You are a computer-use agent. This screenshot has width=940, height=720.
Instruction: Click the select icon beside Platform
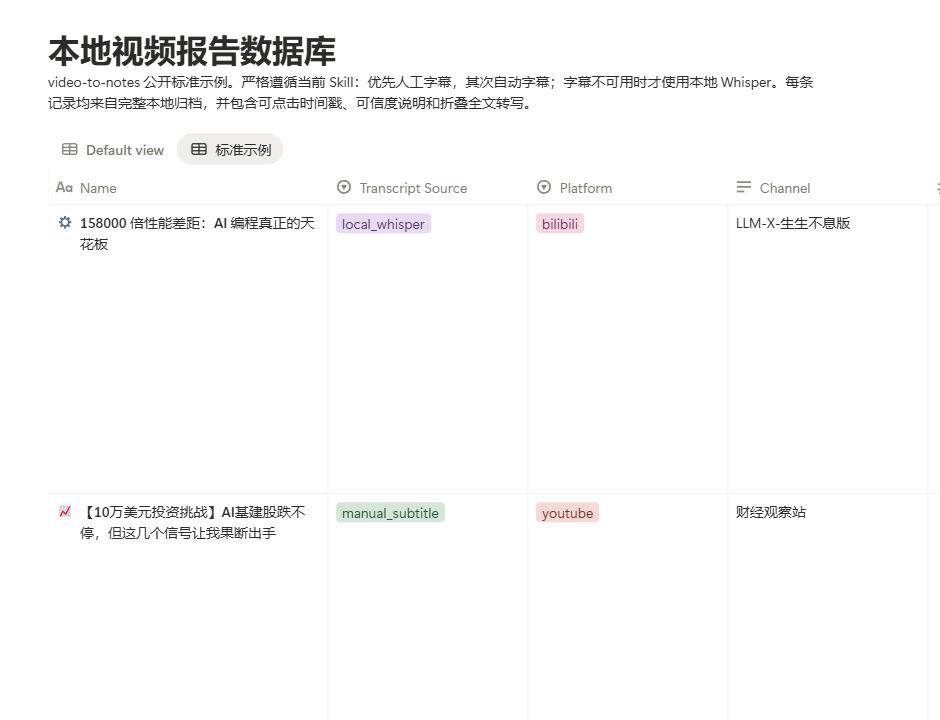click(544, 187)
